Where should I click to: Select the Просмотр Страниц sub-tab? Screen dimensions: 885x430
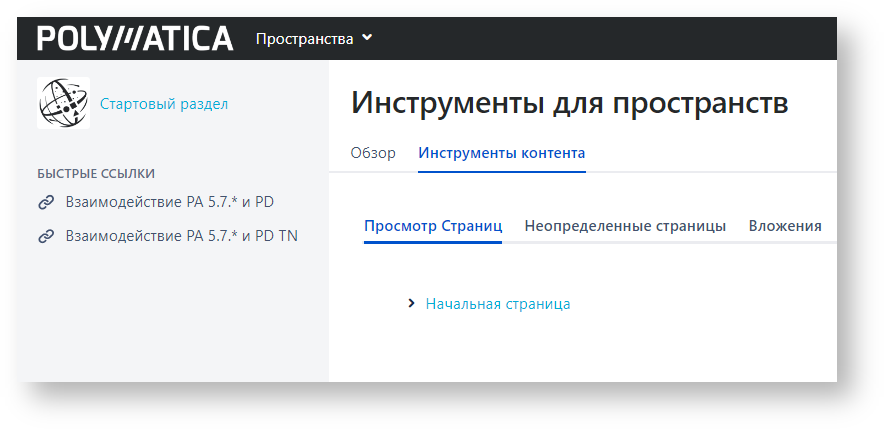click(x=433, y=226)
